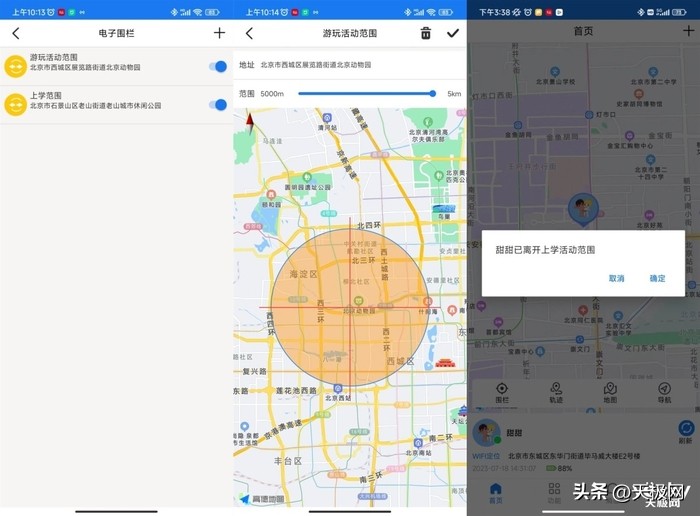Image resolution: width=700 pixels, height=516 pixels.
Task: Click the orange geofence circle on map
Action: pyautogui.click(x=350, y=307)
